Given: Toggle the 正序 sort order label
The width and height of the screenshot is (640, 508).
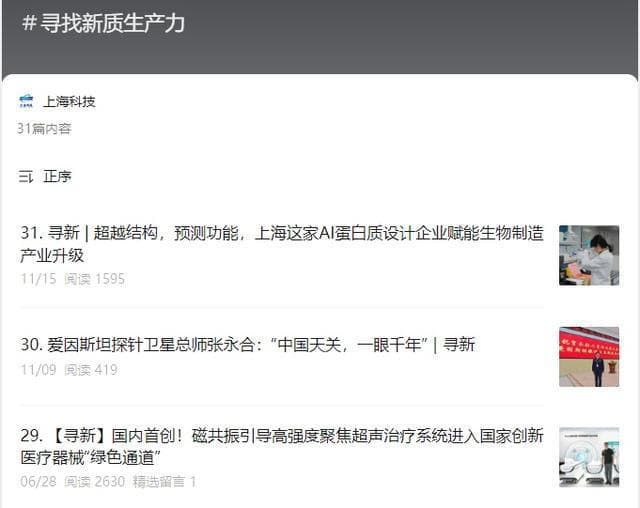Looking at the screenshot, I should point(57,176).
